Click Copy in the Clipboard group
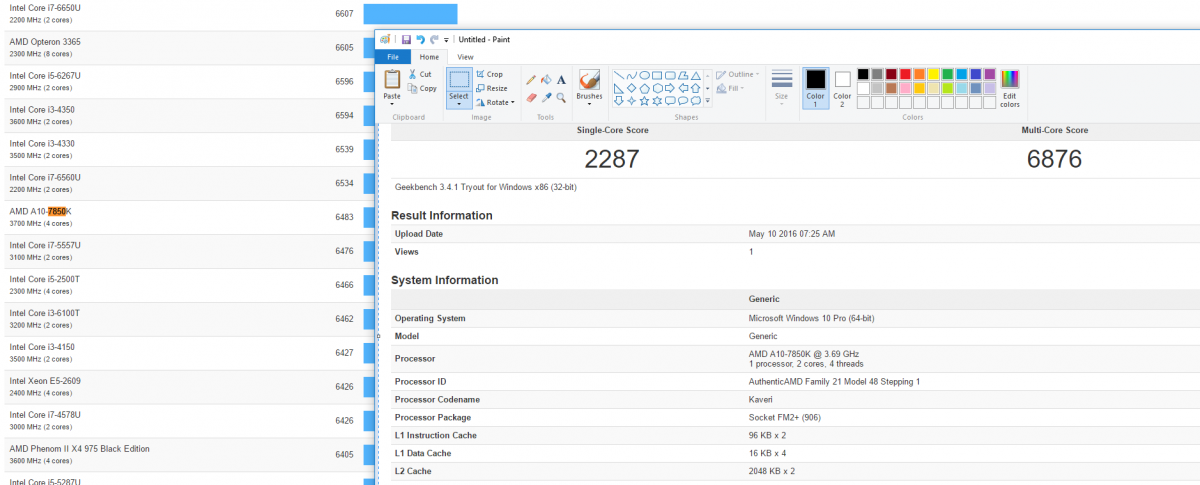Viewport: 1200px width, 485px height. 421,88
